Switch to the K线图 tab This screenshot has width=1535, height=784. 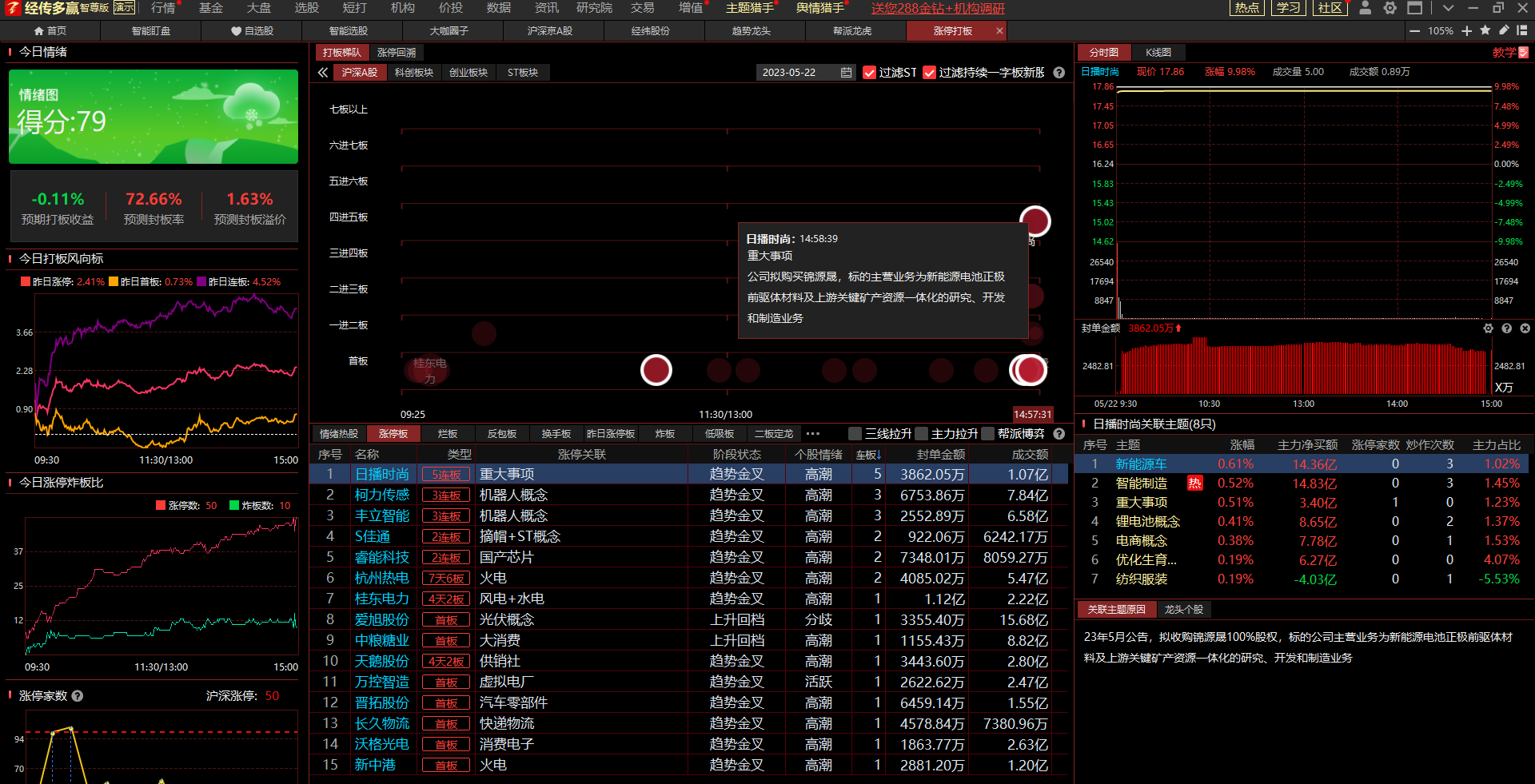1158,53
